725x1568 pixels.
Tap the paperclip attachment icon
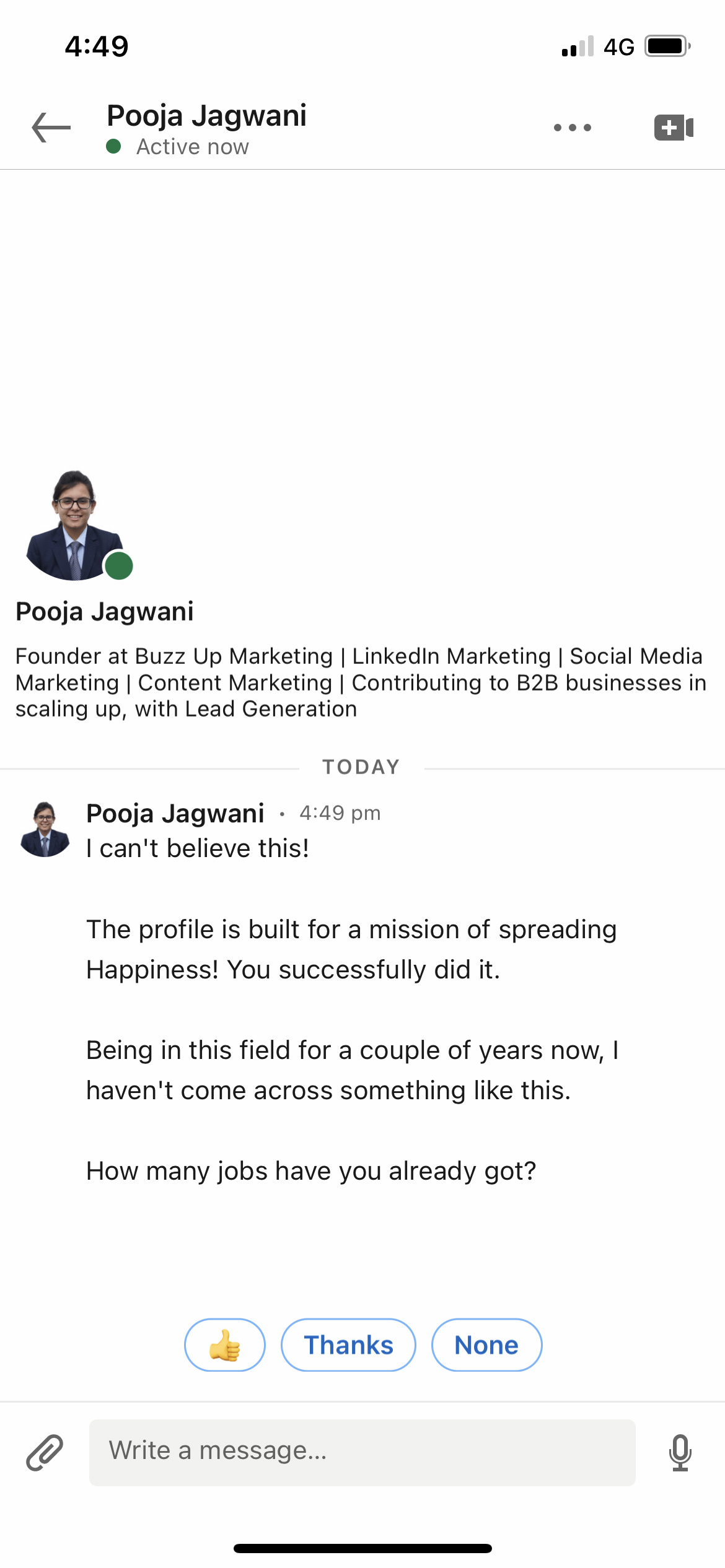pos(45,1452)
